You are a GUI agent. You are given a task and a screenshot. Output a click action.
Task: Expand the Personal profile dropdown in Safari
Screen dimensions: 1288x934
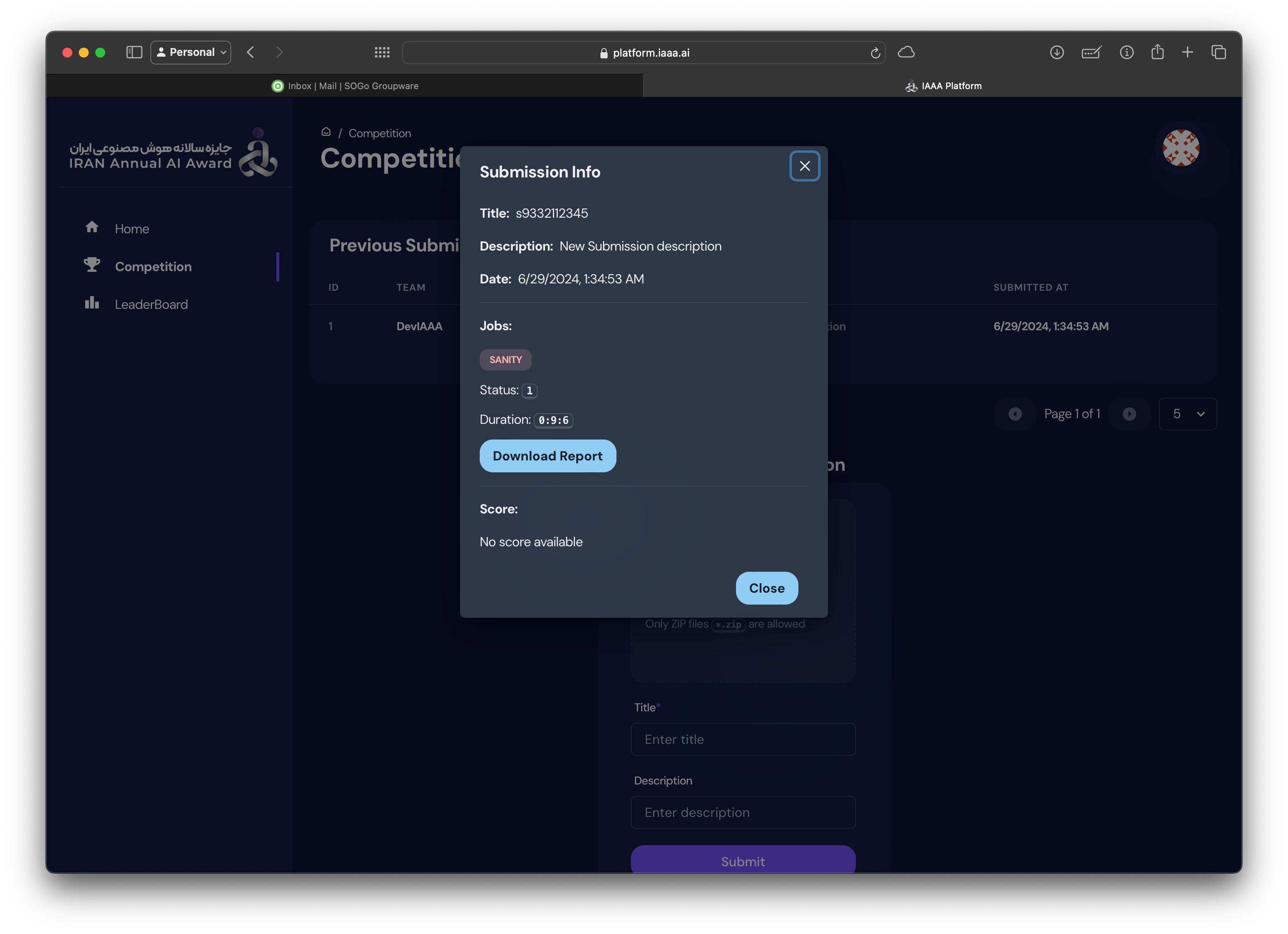[x=191, y=52]
